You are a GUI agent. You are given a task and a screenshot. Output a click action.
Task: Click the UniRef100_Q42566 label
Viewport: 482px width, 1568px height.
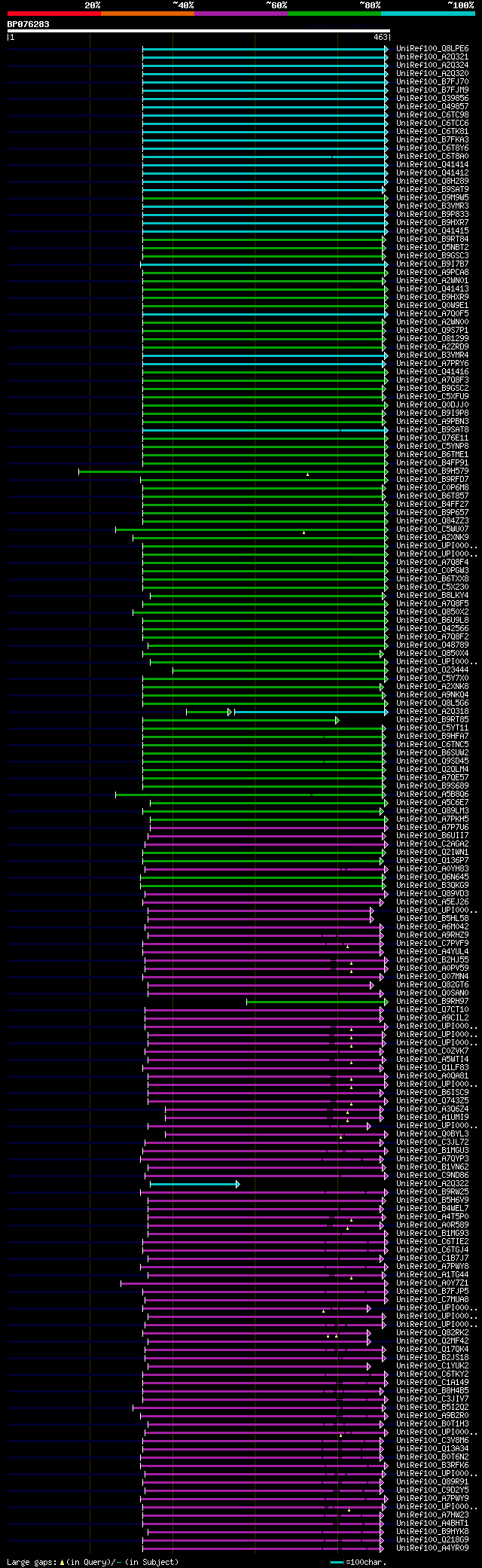(432, 629)
